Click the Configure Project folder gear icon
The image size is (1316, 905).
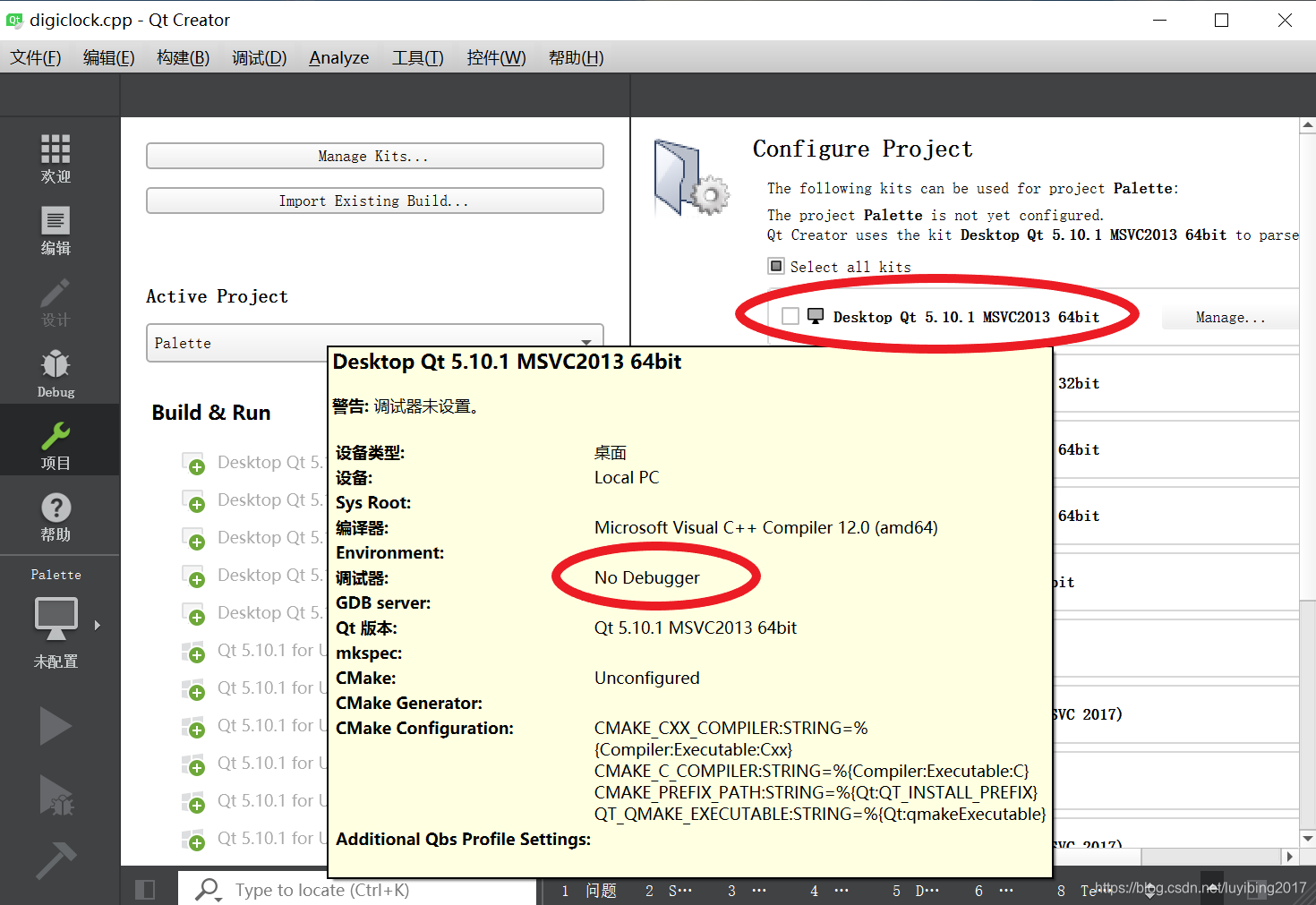point(691,177)
